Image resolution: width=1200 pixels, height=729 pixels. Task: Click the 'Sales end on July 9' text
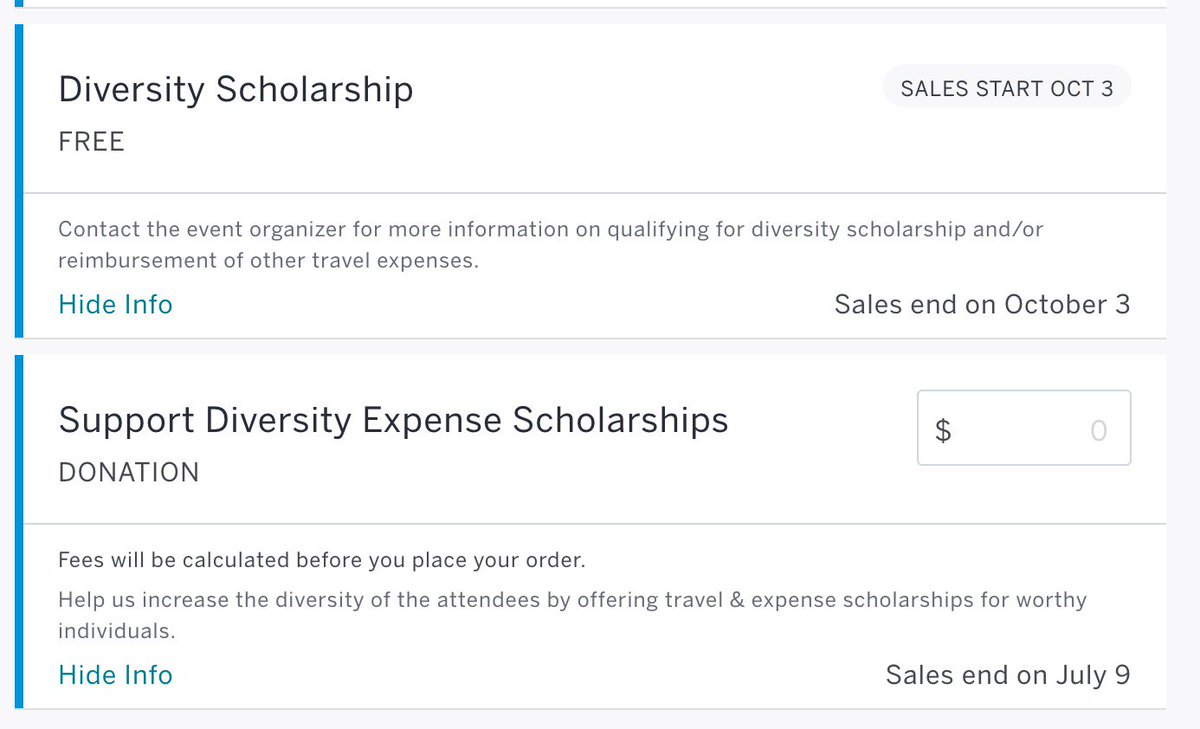pyautogui.click(x=1007, y=675)
